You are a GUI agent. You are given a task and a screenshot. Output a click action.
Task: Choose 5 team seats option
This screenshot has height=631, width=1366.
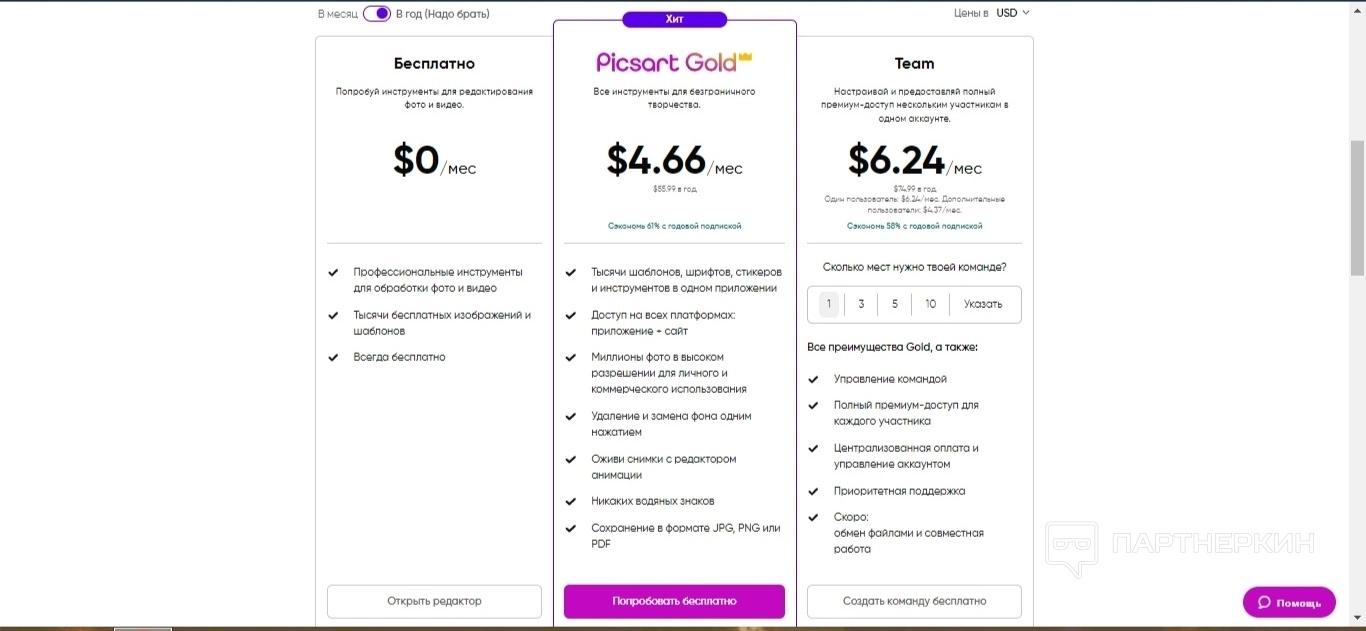click(895, 304)
